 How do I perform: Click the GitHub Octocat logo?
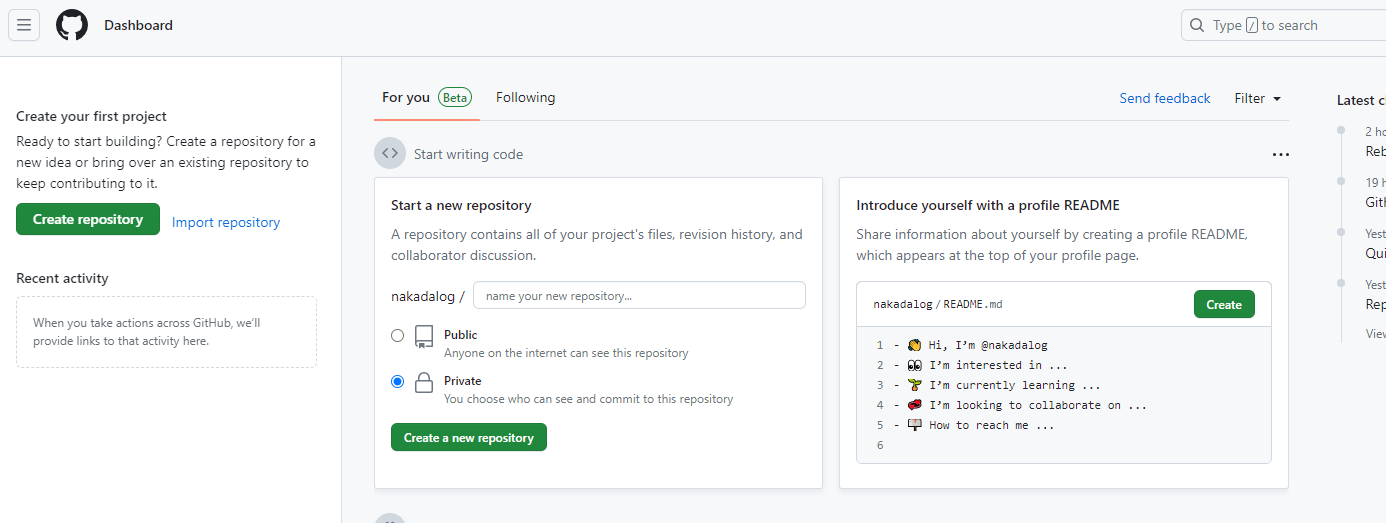(72, 25)
